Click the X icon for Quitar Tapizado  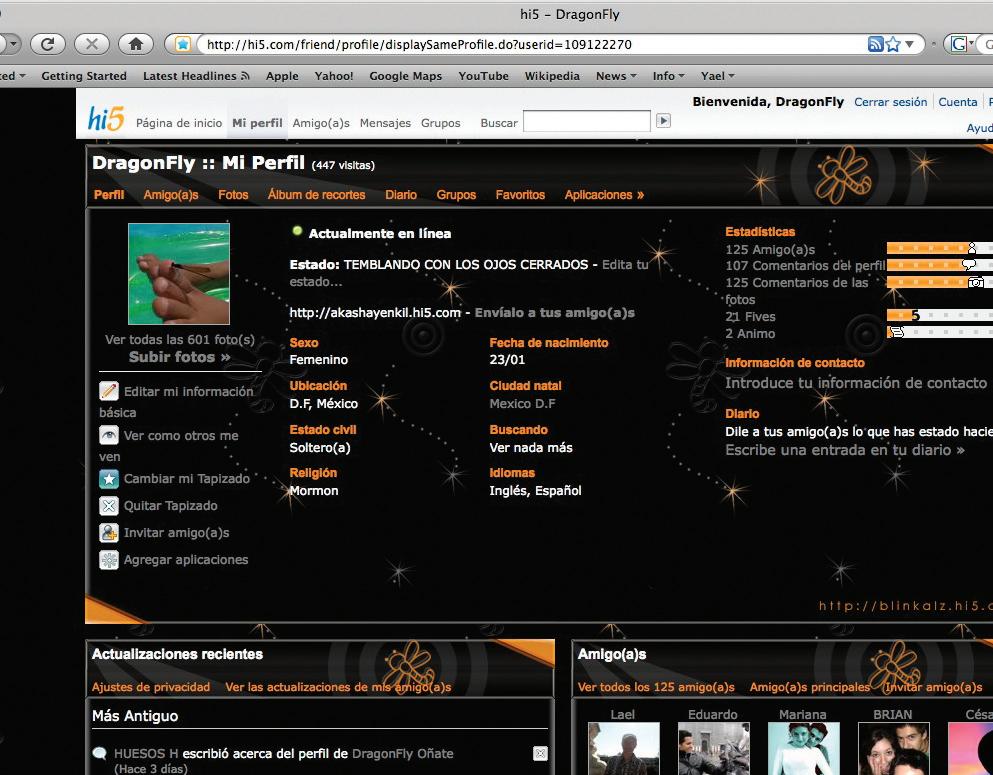click(x=109, y=505)
